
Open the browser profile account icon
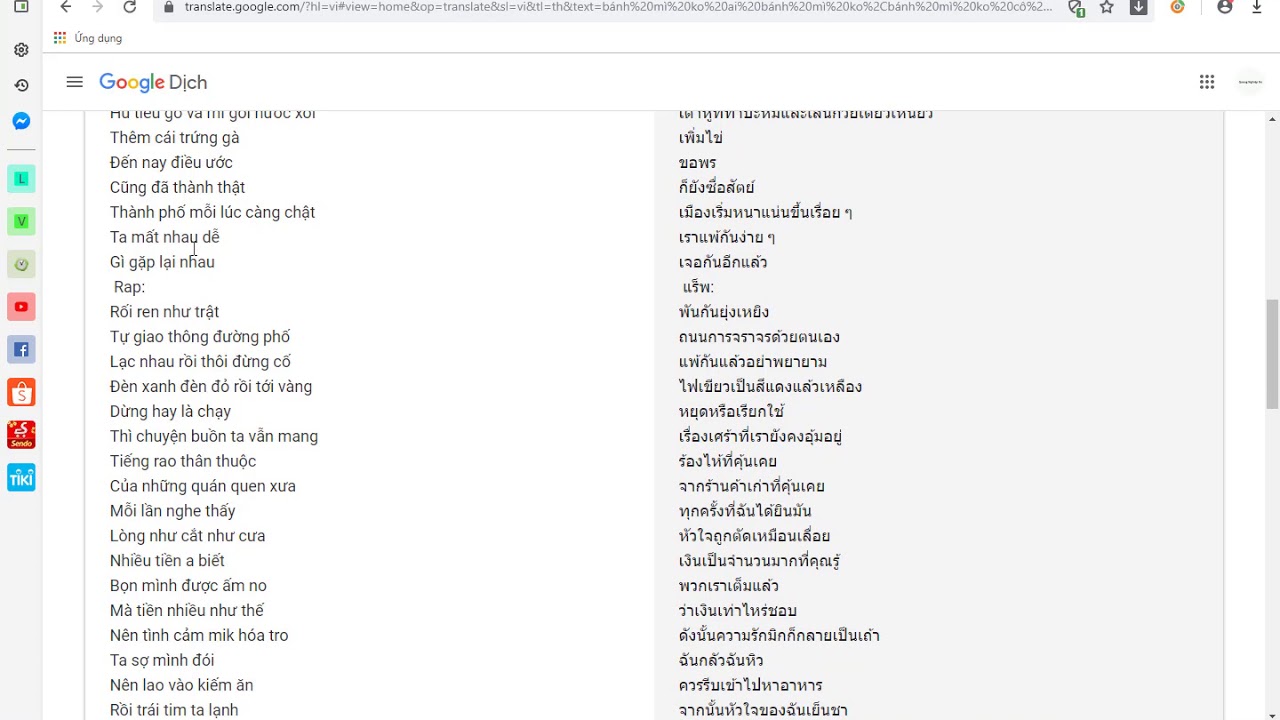click(x=1225, y=7)
